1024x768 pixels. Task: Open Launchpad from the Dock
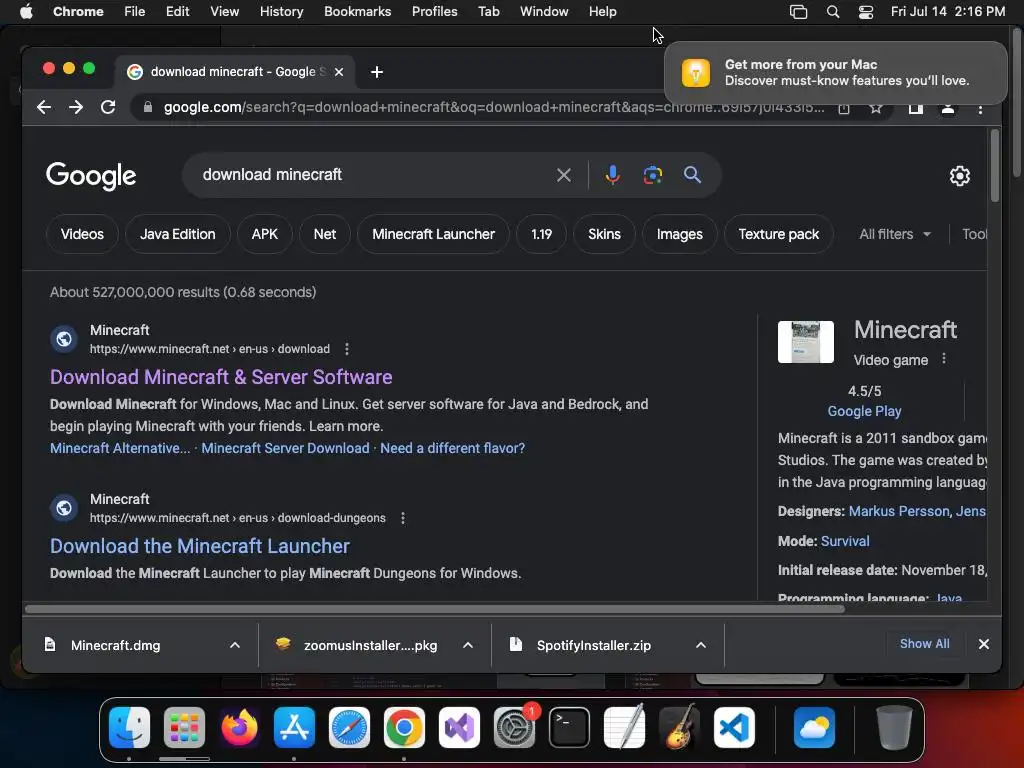184,727
